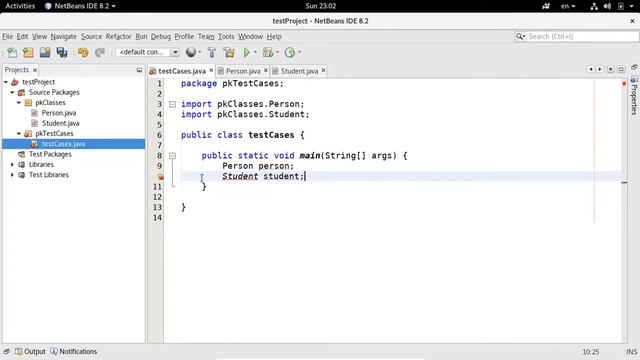Viewport: 640px width, 360px height.
Task: Collapse the testProject tree node
Action: [6, 82]
